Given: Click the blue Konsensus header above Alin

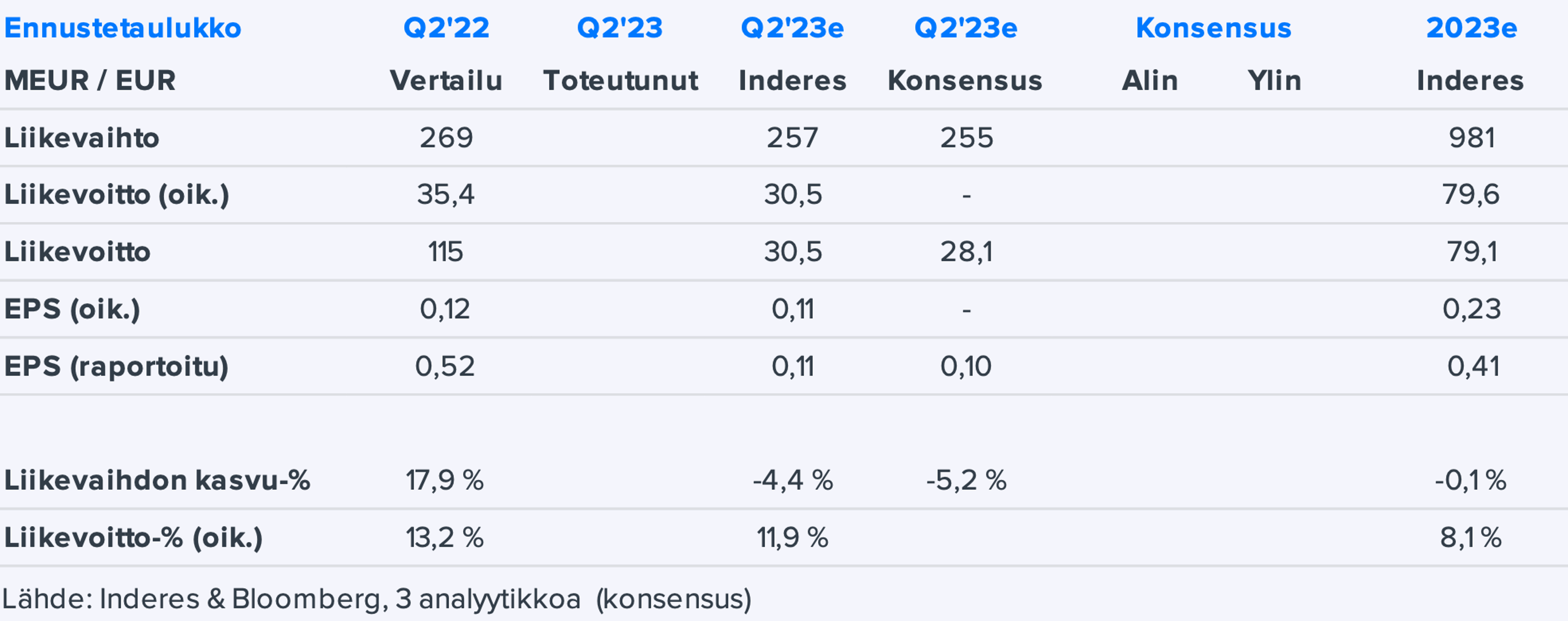Looking at the screenshot, I should click(x=1213, y=28).
